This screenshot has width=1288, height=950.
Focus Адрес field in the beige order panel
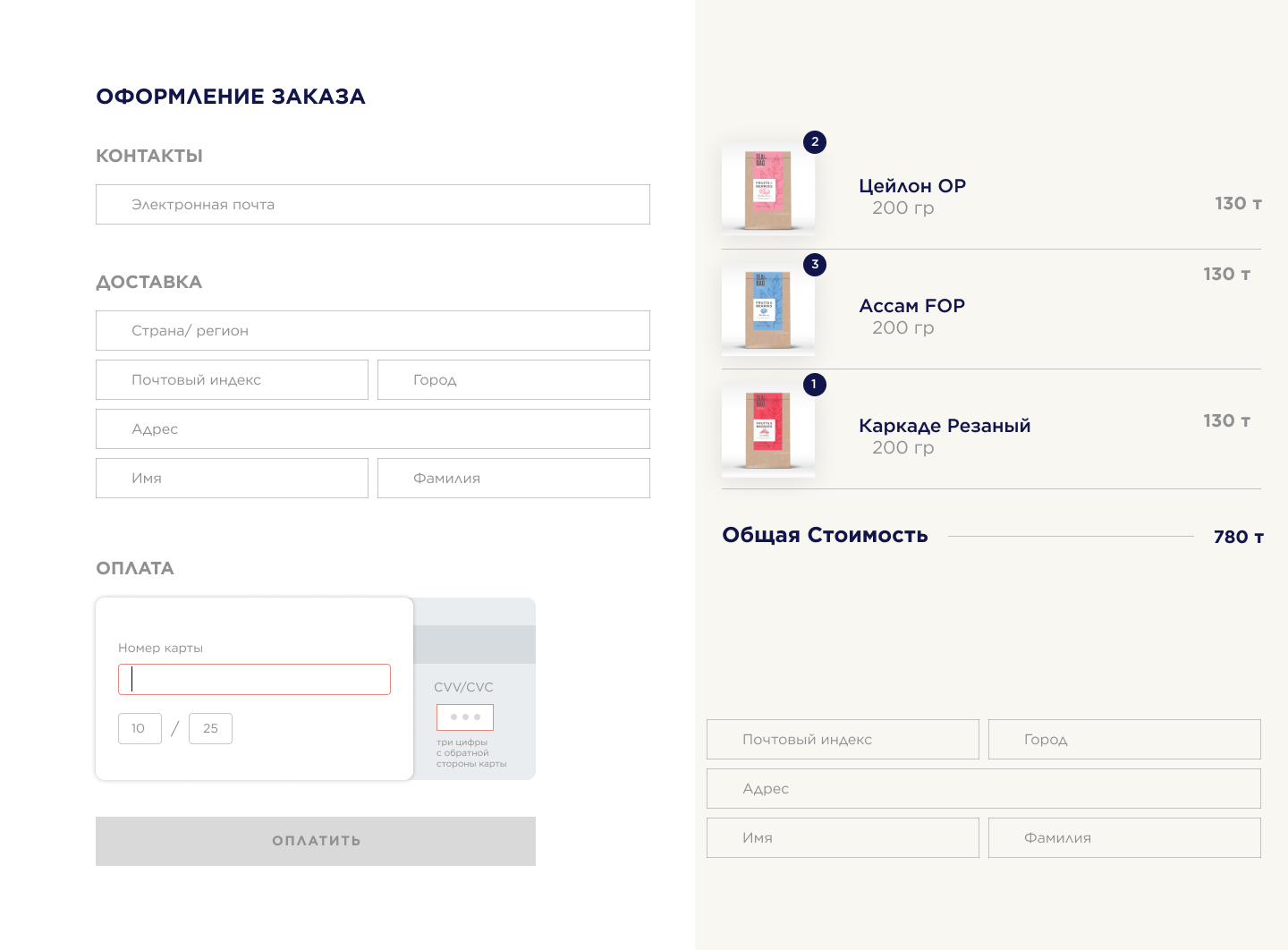coord(984,789)
